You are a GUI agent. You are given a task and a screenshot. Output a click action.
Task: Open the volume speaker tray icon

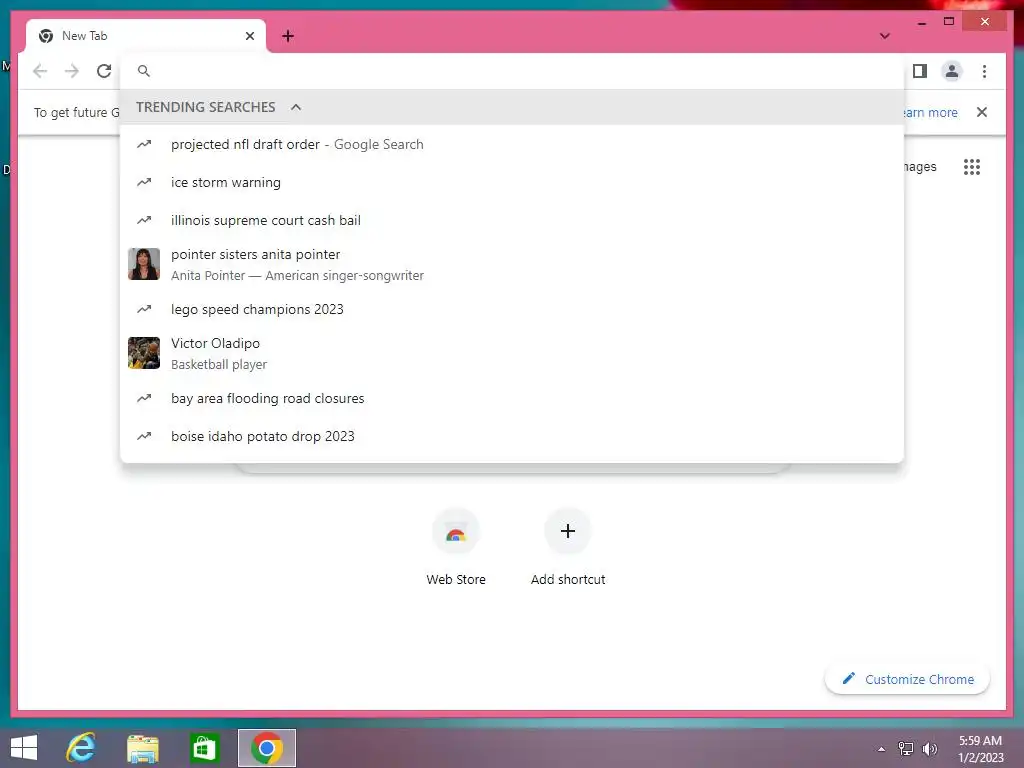tap(929, 748)
